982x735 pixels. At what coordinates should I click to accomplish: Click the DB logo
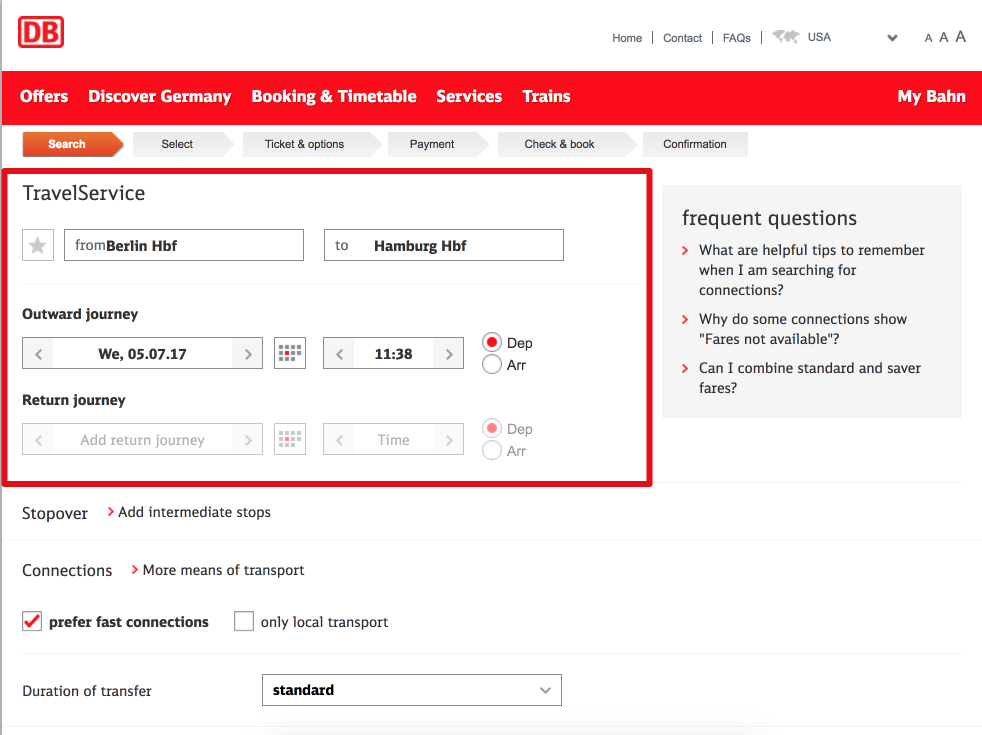pyautogui.click(x=41, y=33)
